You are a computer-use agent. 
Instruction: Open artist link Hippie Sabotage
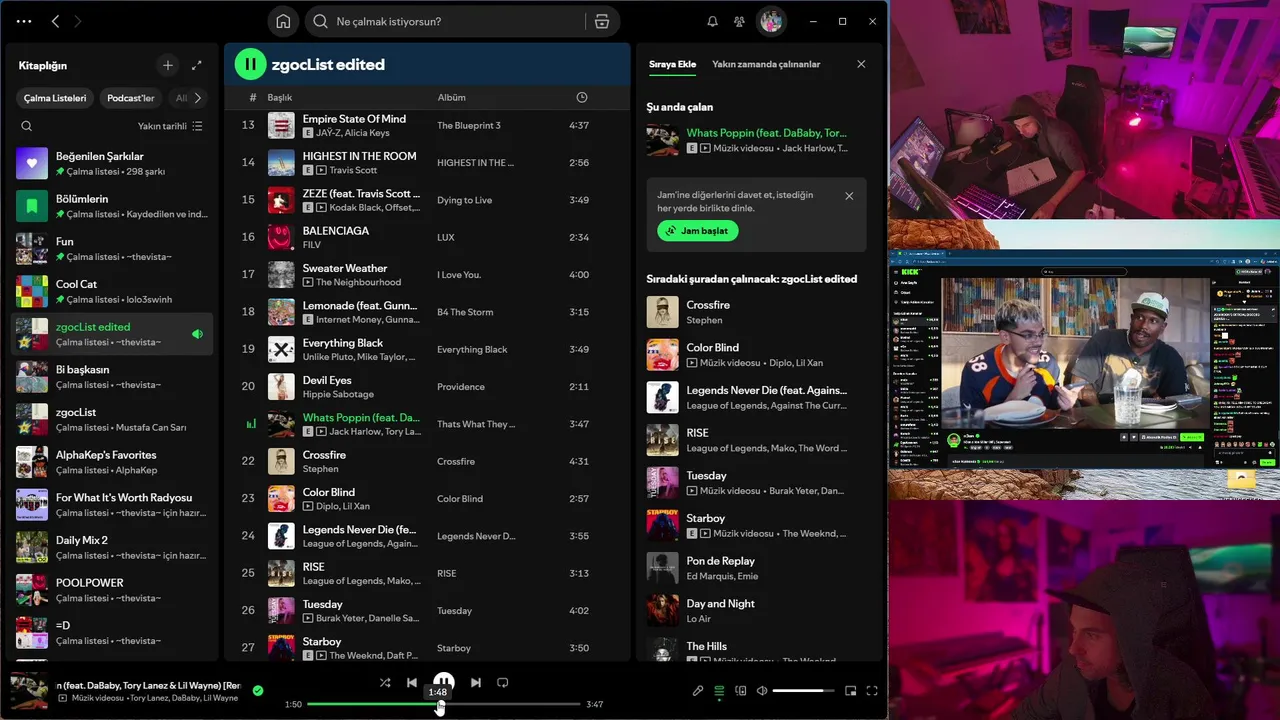(338, 394)
